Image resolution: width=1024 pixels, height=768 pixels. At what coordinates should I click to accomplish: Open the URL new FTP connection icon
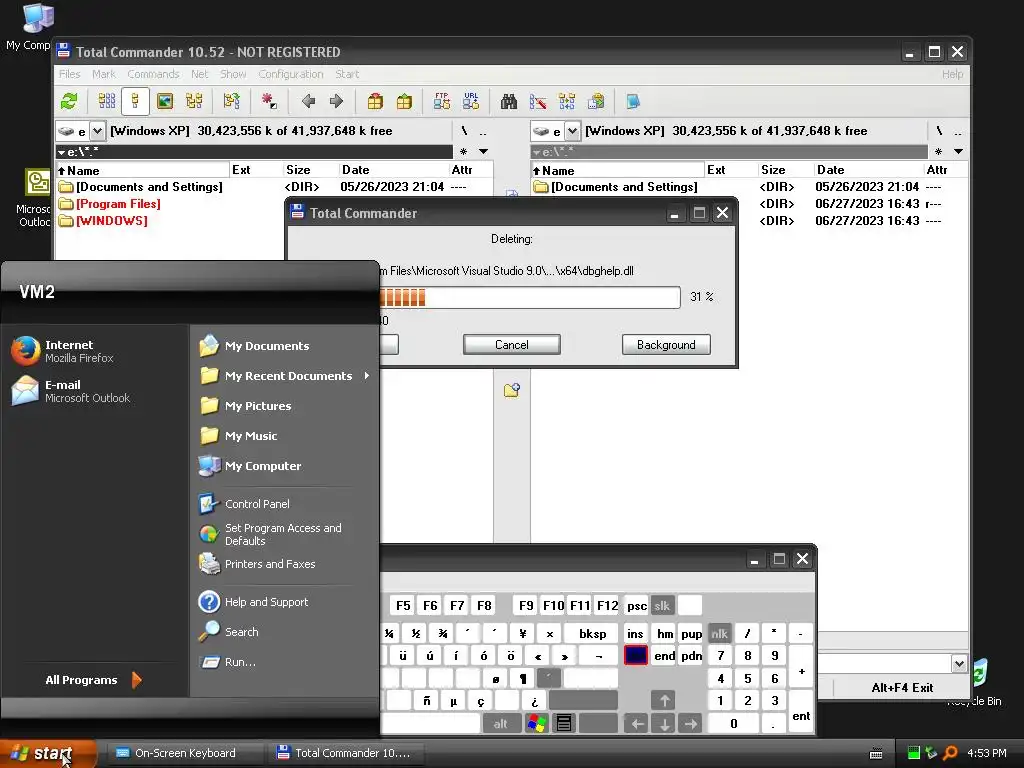tap(471, 101)
